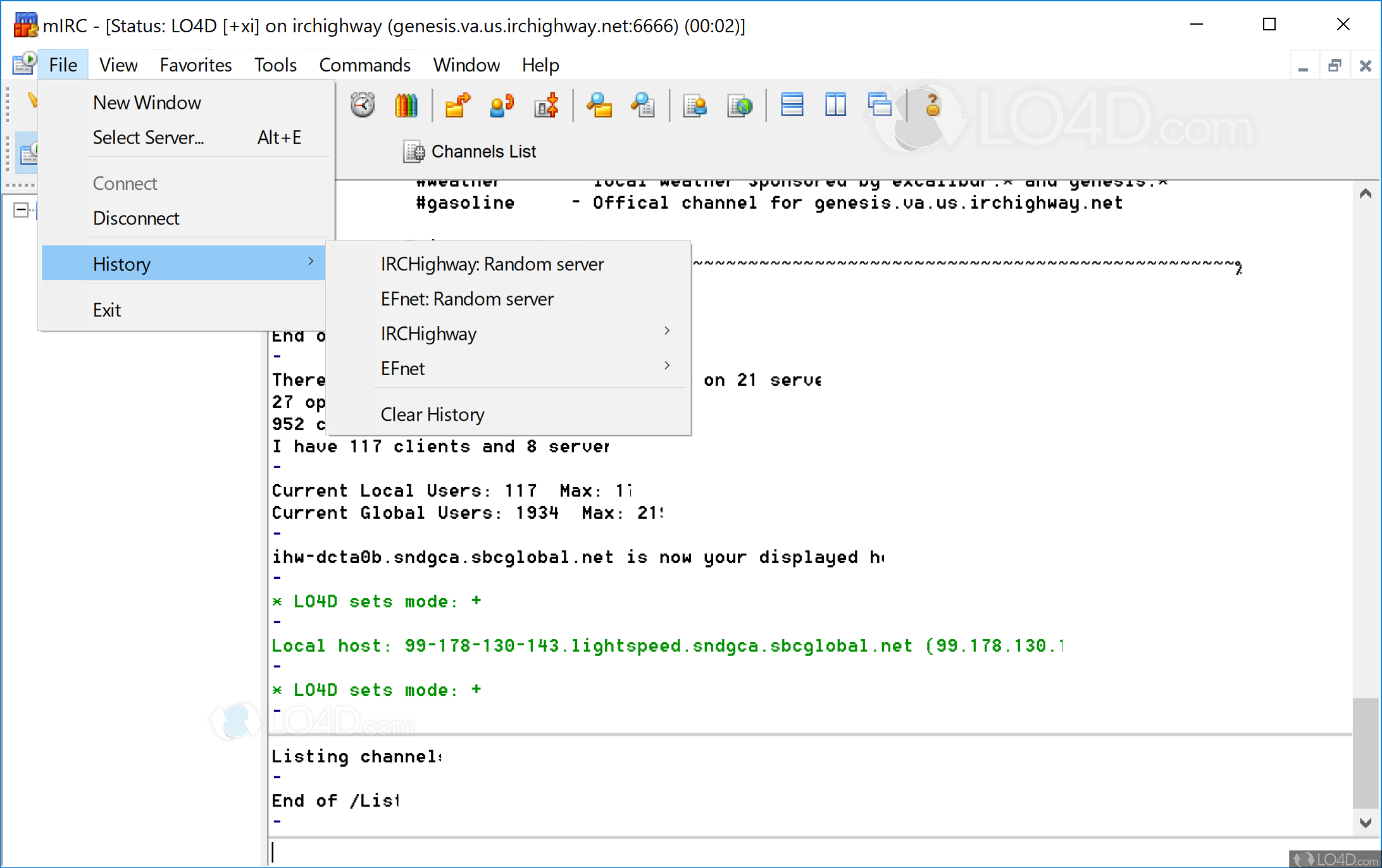Click the Send File folder arrow icon

click(458, 104)
